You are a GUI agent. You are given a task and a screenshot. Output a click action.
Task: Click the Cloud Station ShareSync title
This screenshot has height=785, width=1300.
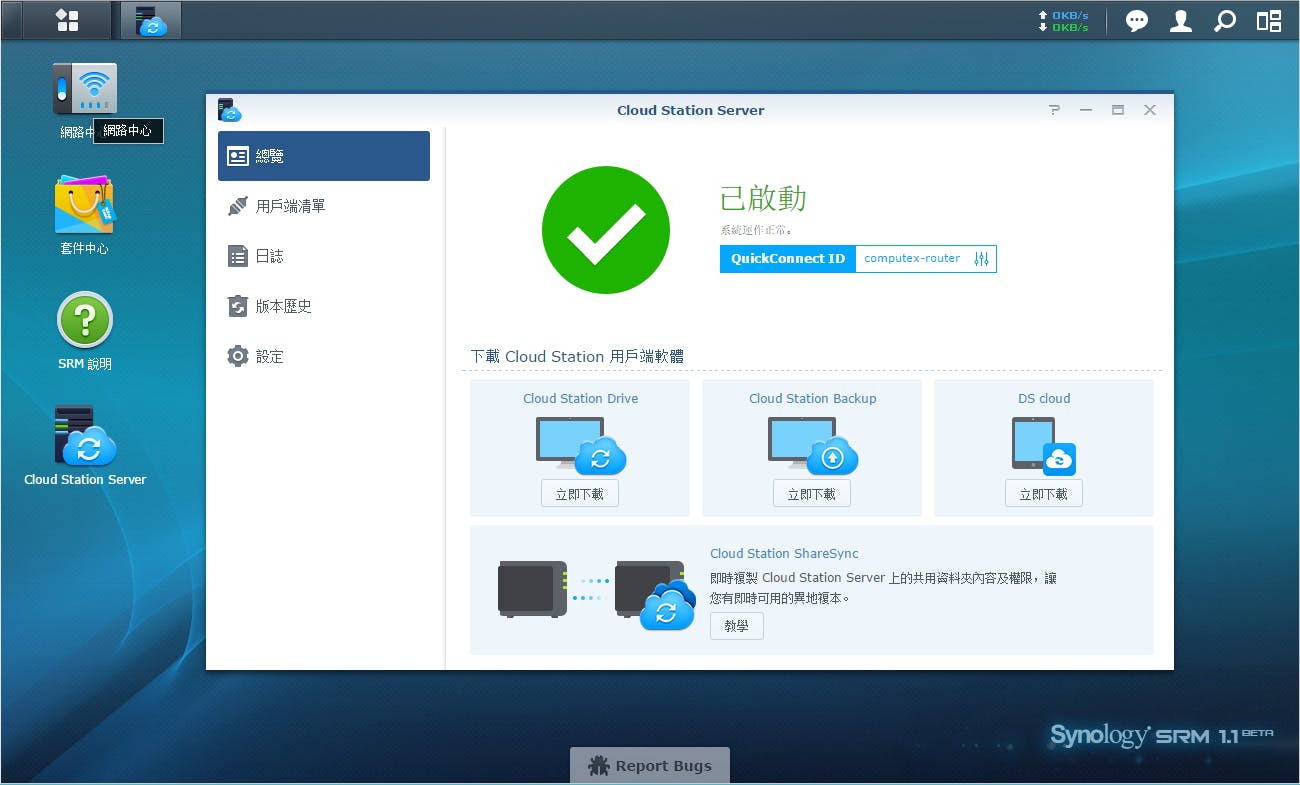pos(784,553)
